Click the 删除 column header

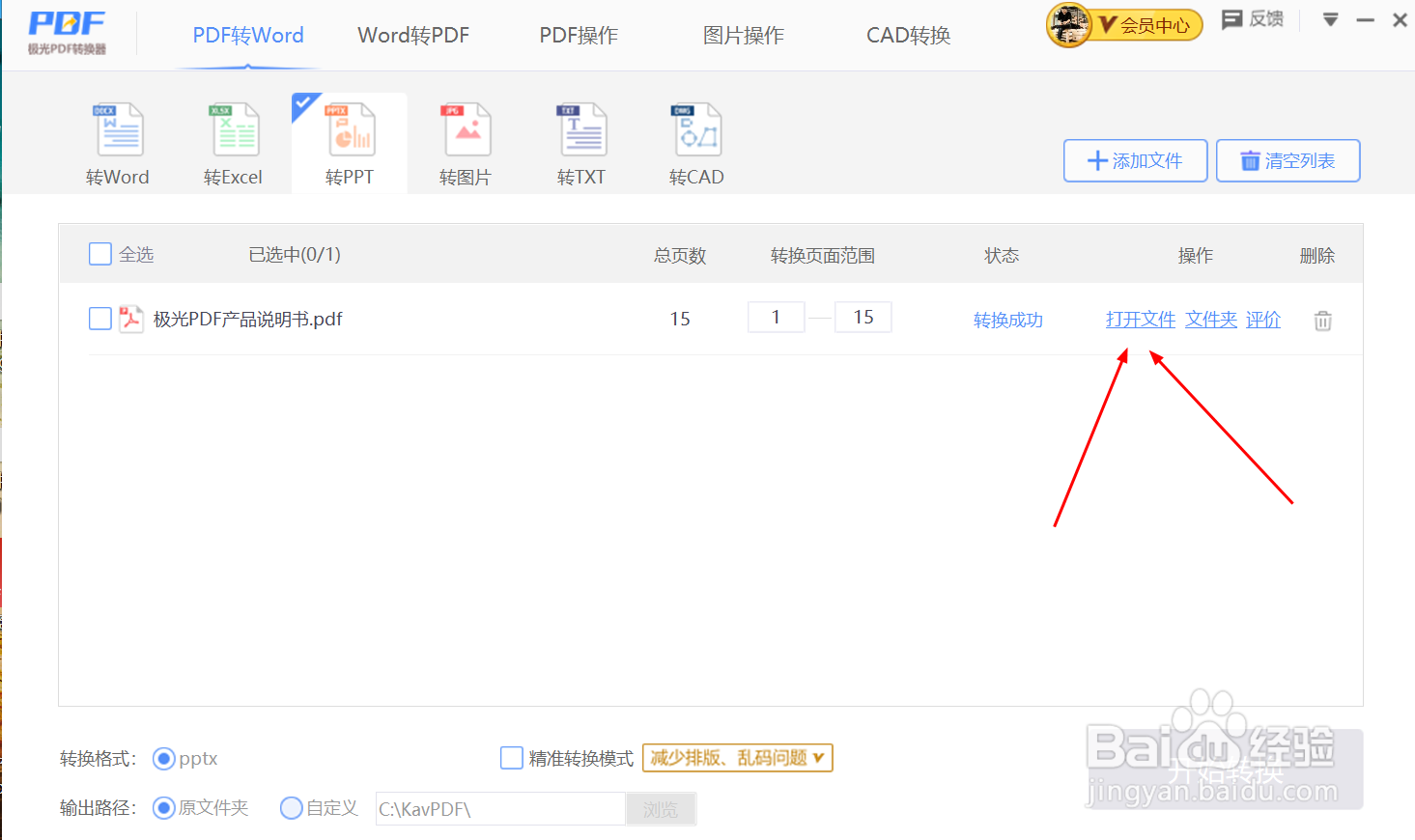point(1317,255)
